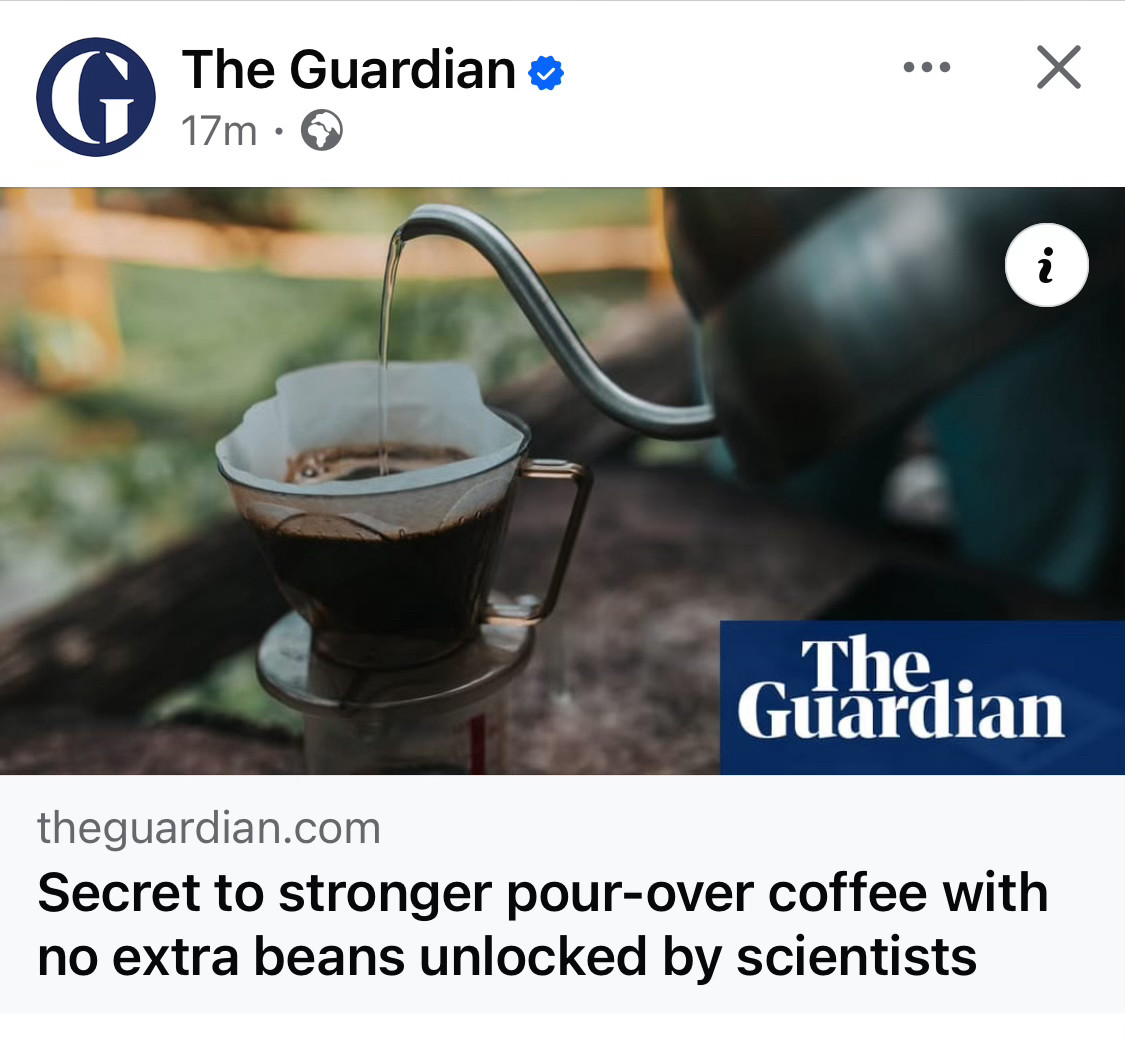
Task: Click The Guardian logo overlay on image
Action: click(x=922, y=697)
